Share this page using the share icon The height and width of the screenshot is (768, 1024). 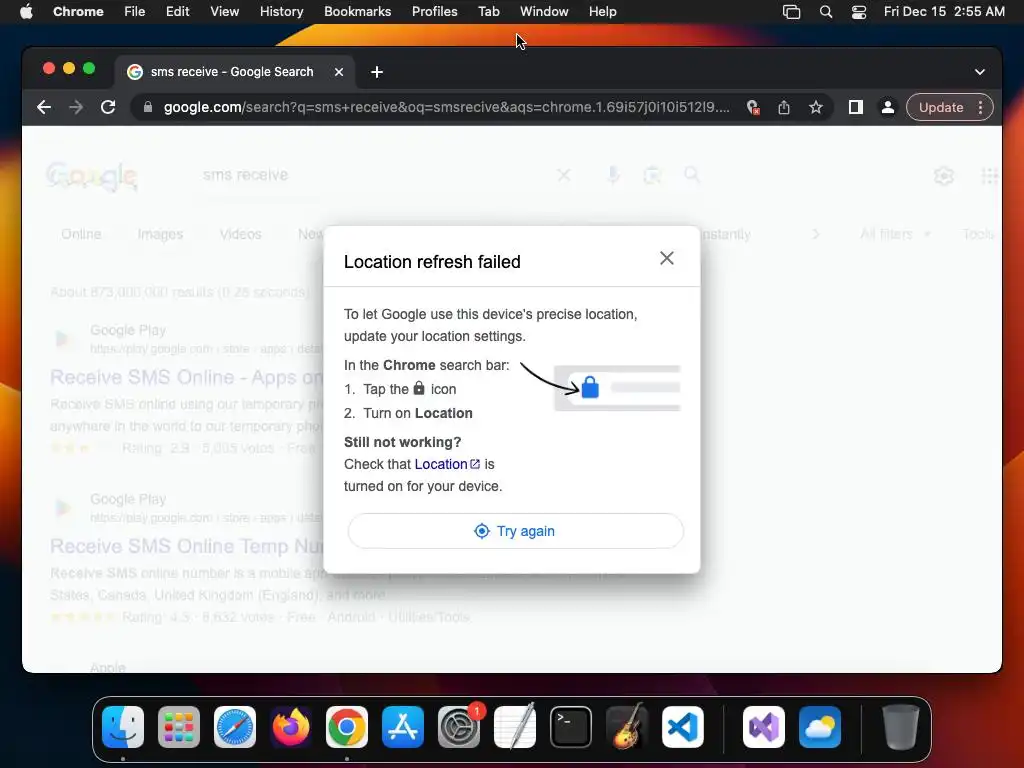pos(784,107)
